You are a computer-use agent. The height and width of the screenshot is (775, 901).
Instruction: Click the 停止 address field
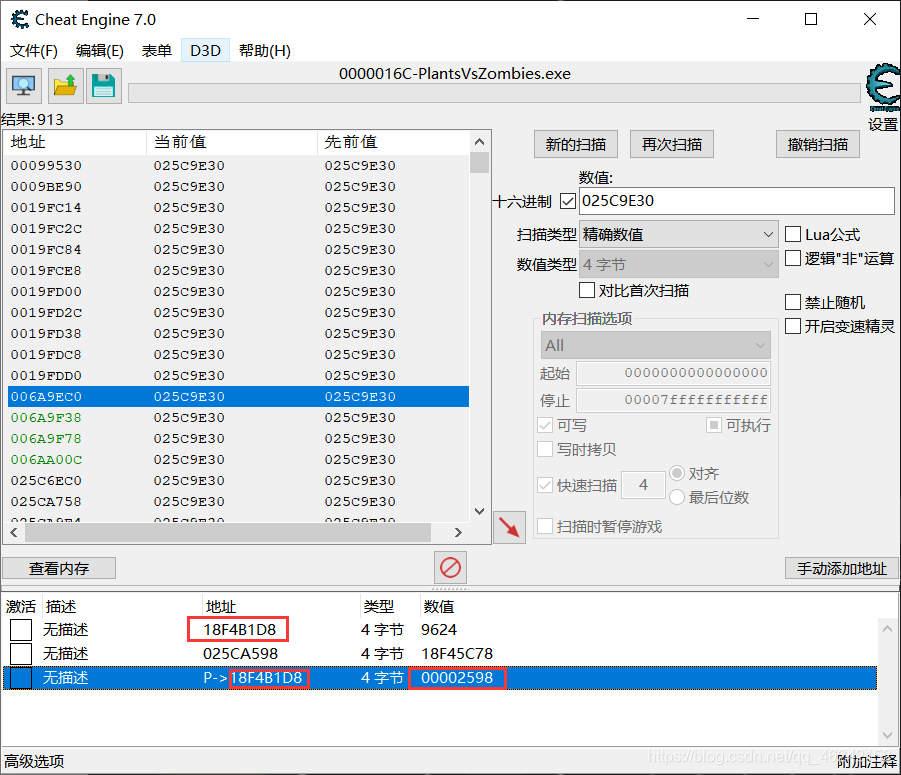[673, 400]
